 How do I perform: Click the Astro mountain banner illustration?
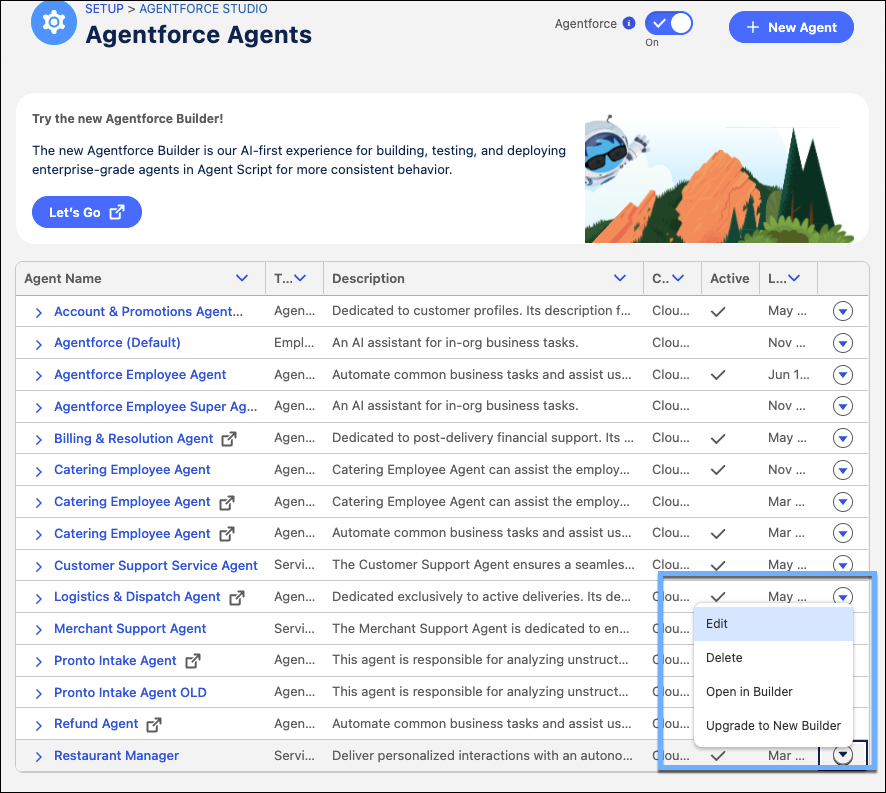click(x=720, y=178)
